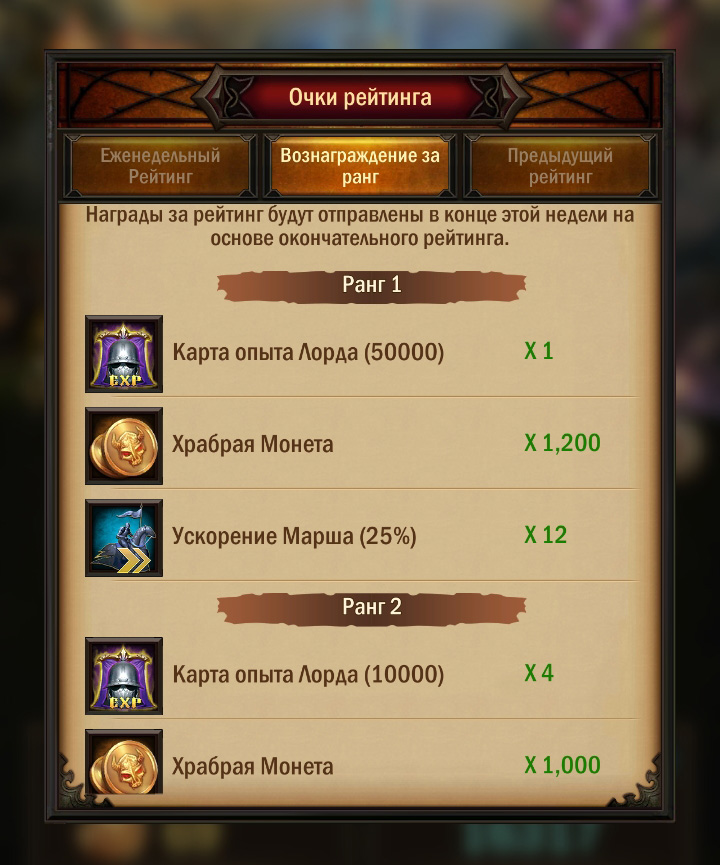Click the Храбрая Монета label under Ранг 2
Image resolution: width=720 pixels, height=865 pixels.
click(x=253, y=766)
